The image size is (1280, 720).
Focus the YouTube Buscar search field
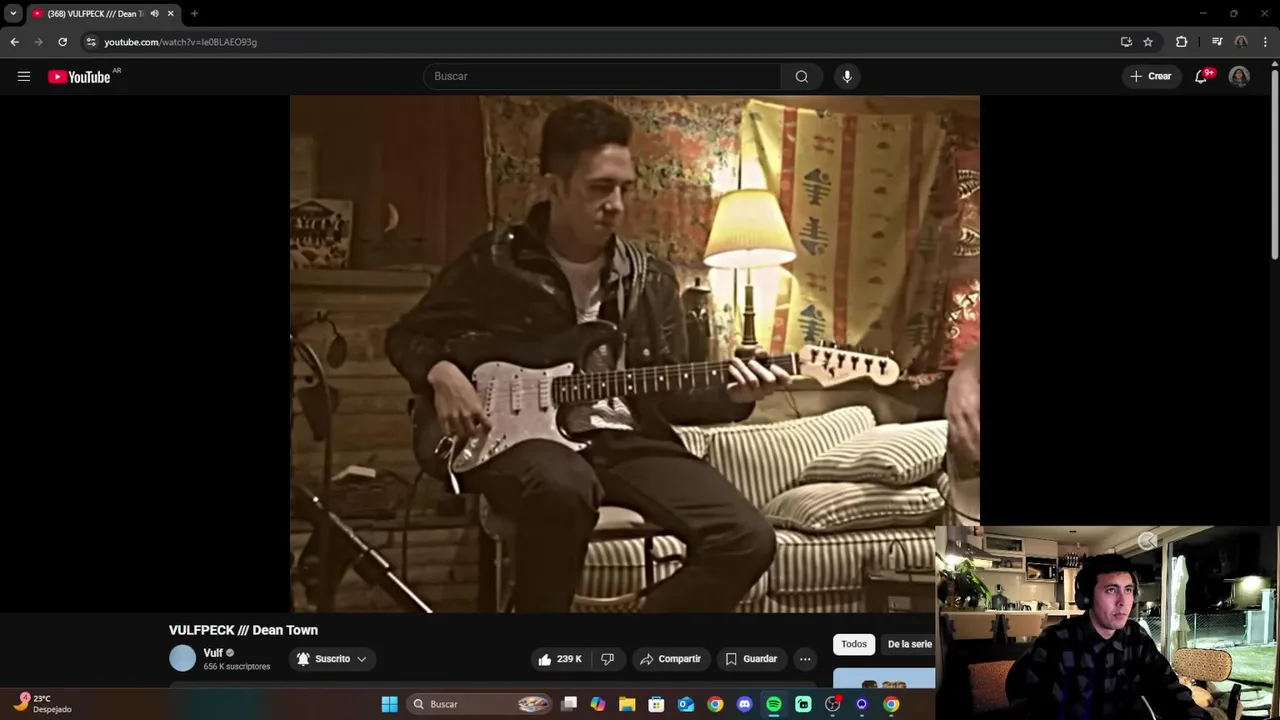click(x=602, y=76)
